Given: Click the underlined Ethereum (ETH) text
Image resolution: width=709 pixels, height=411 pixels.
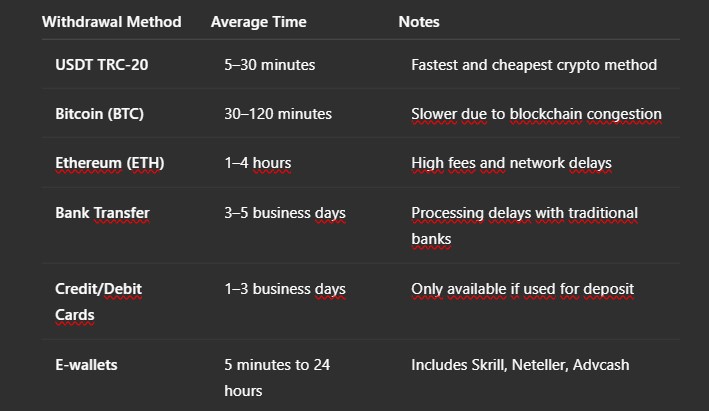Looking at the screenshot, I should tap(109, 163).
